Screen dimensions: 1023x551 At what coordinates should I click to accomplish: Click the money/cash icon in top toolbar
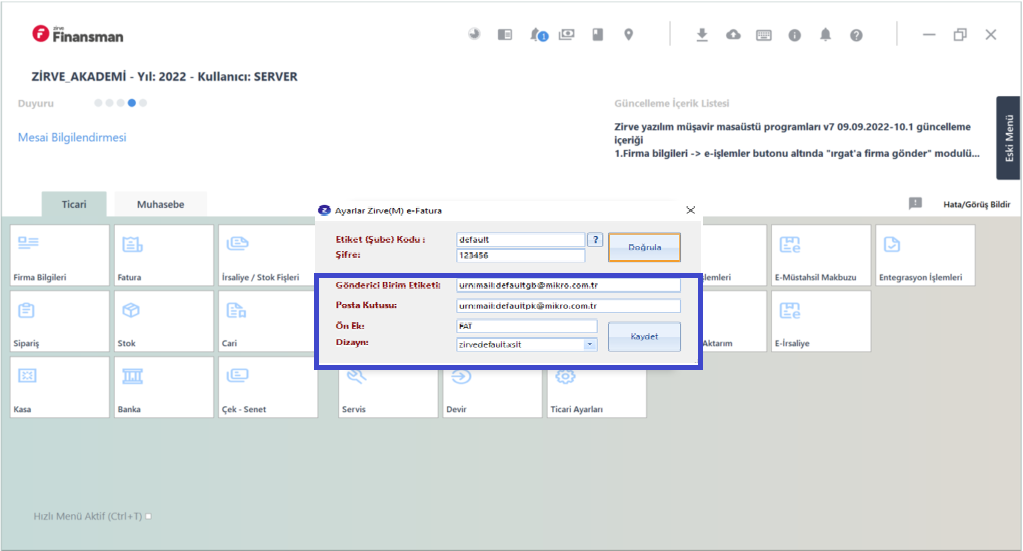(567, 35)
